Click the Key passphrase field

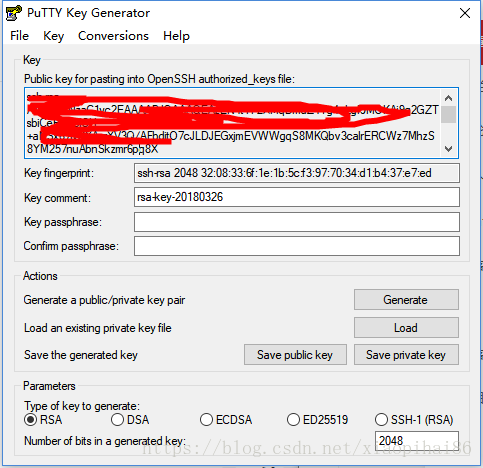click(x=297, y=222)
